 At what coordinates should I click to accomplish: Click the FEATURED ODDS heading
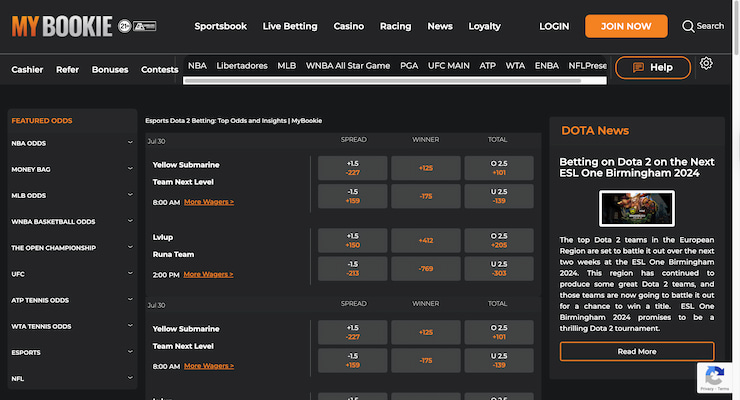point(42,121)
